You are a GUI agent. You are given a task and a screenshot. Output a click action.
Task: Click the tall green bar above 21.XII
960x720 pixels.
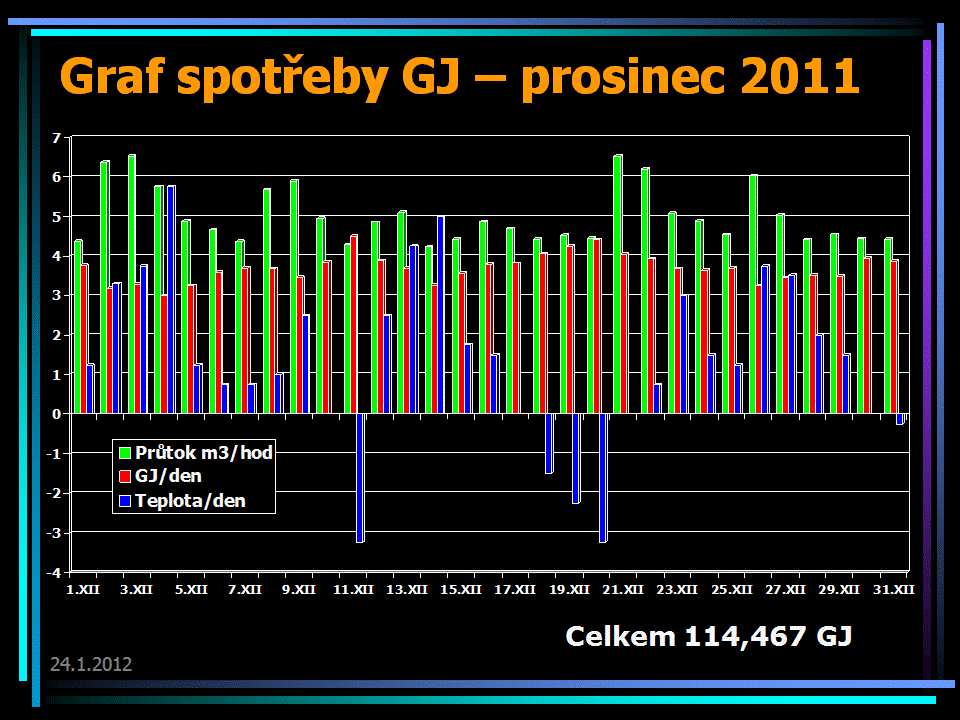[x=617, y=285]
